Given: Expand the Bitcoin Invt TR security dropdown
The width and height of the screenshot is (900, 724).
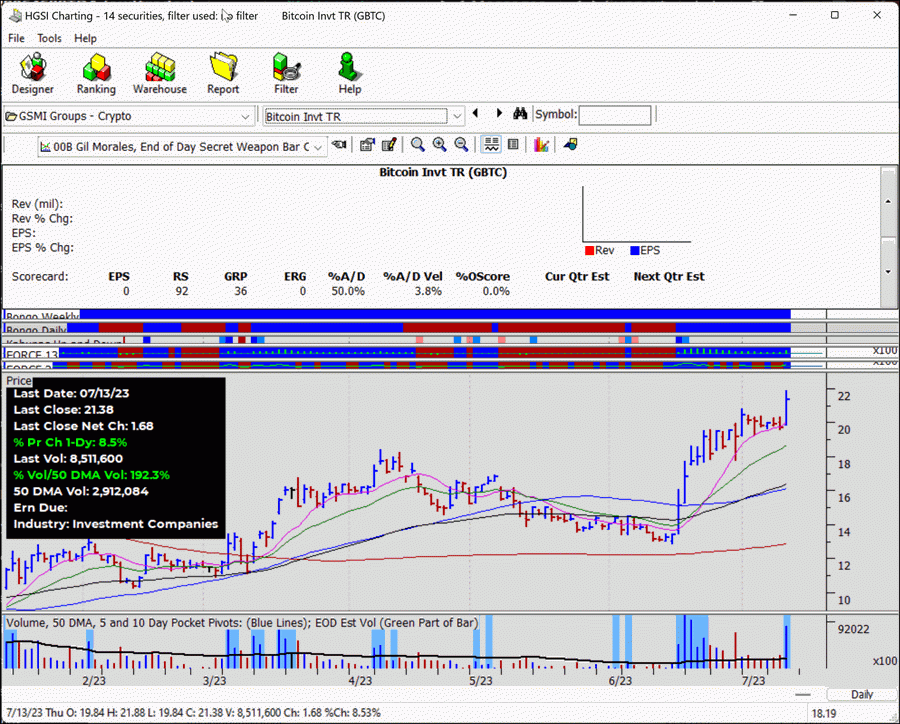Looking at the screenshot, I should [456, 117].
